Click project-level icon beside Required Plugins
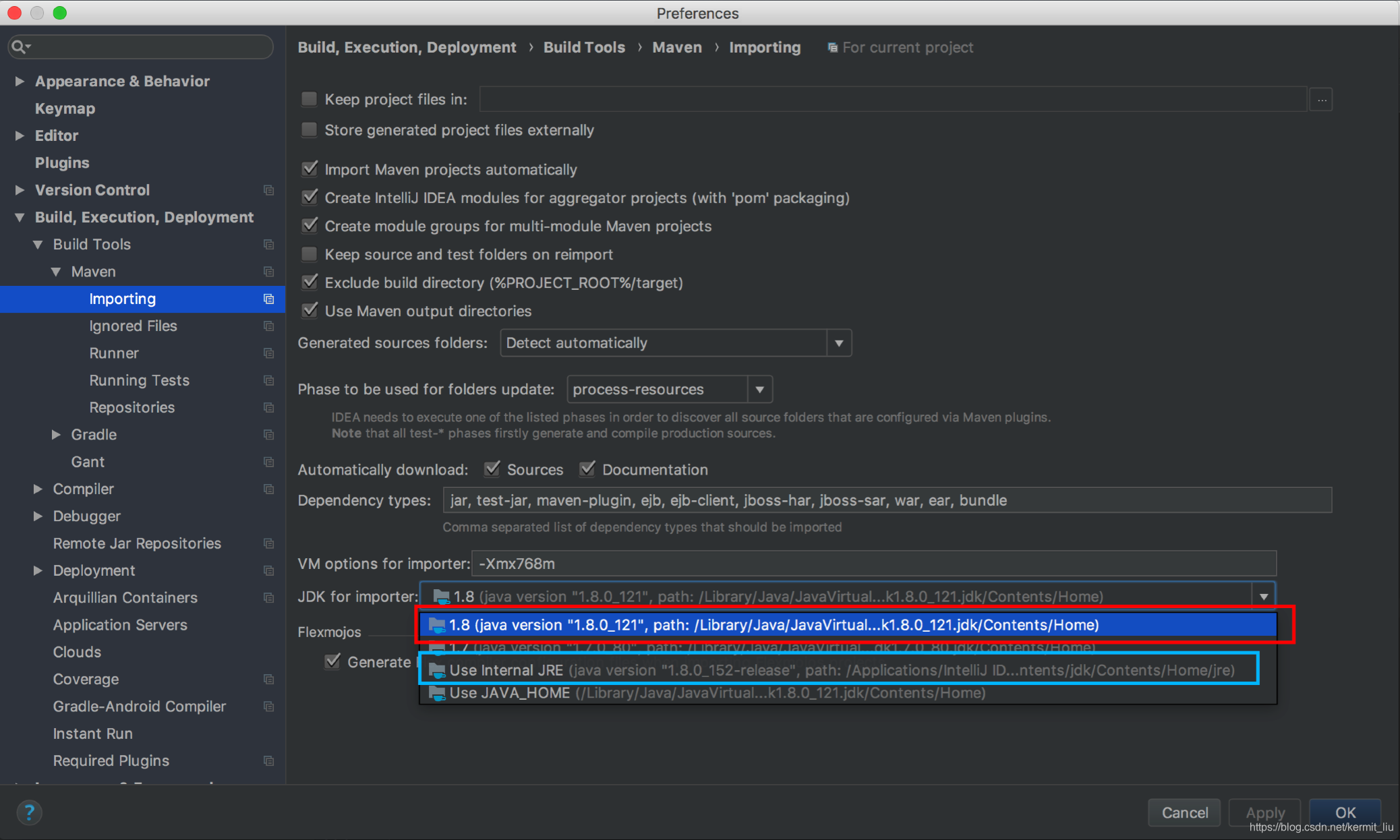 pos(269,760)
